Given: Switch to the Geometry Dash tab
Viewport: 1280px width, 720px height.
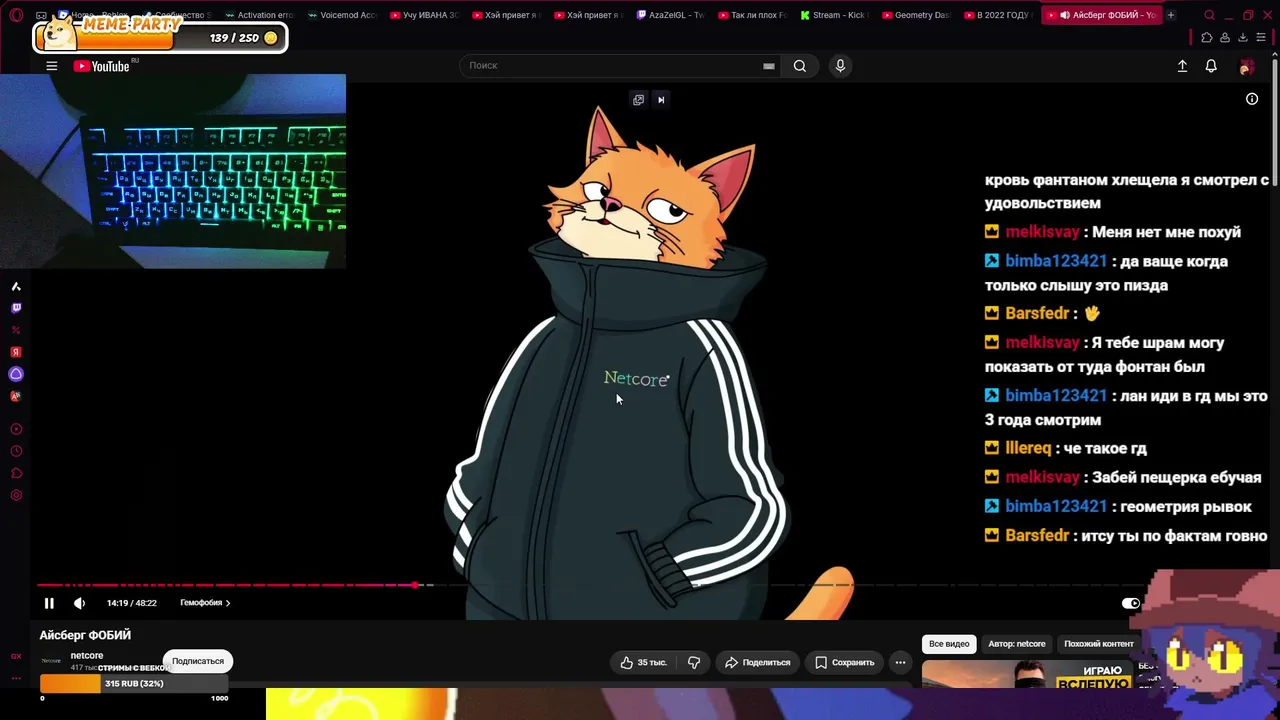Looking at the screenshot, I should coord(917,15).
